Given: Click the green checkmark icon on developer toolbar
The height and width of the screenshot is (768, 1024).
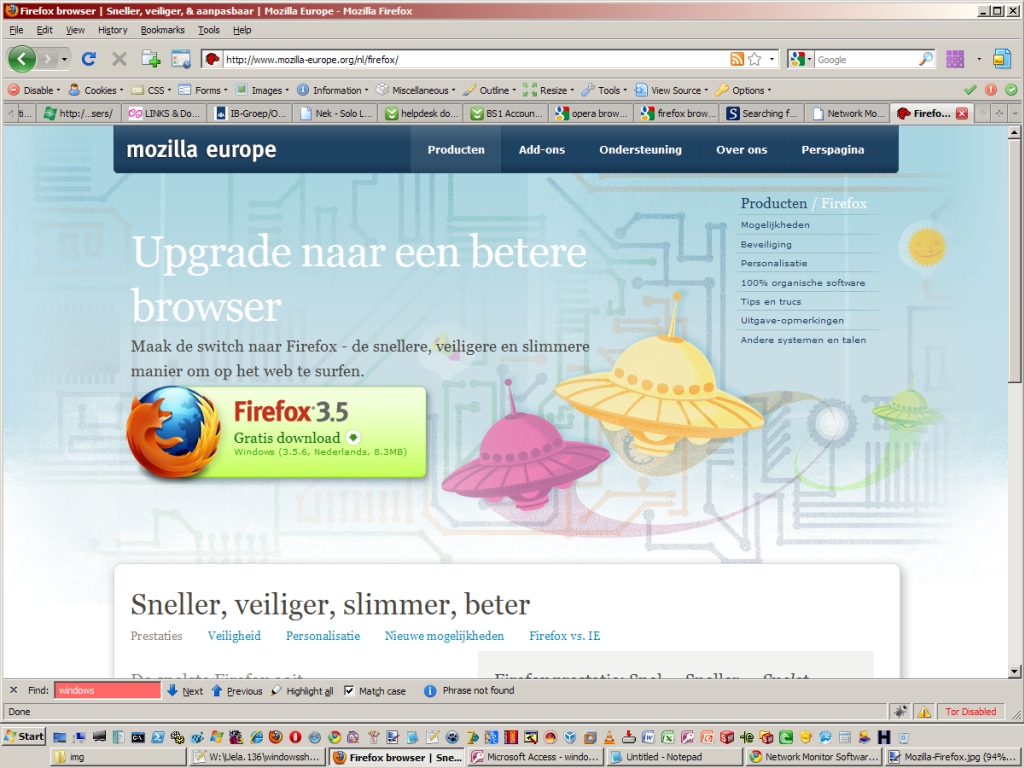Looking at the screenshot, I should pyautogui.click(x=970, y=90).
